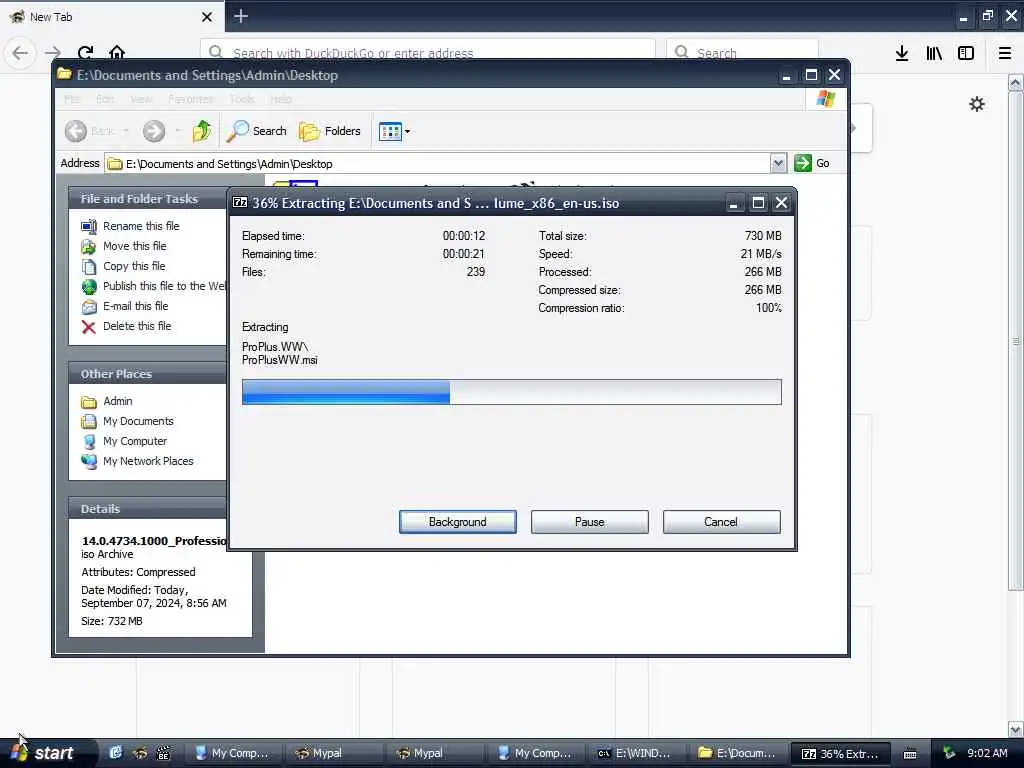1024x768 pixels.
Task: Expand the Forward history dropdown arrow
Action: pos(178,131)
